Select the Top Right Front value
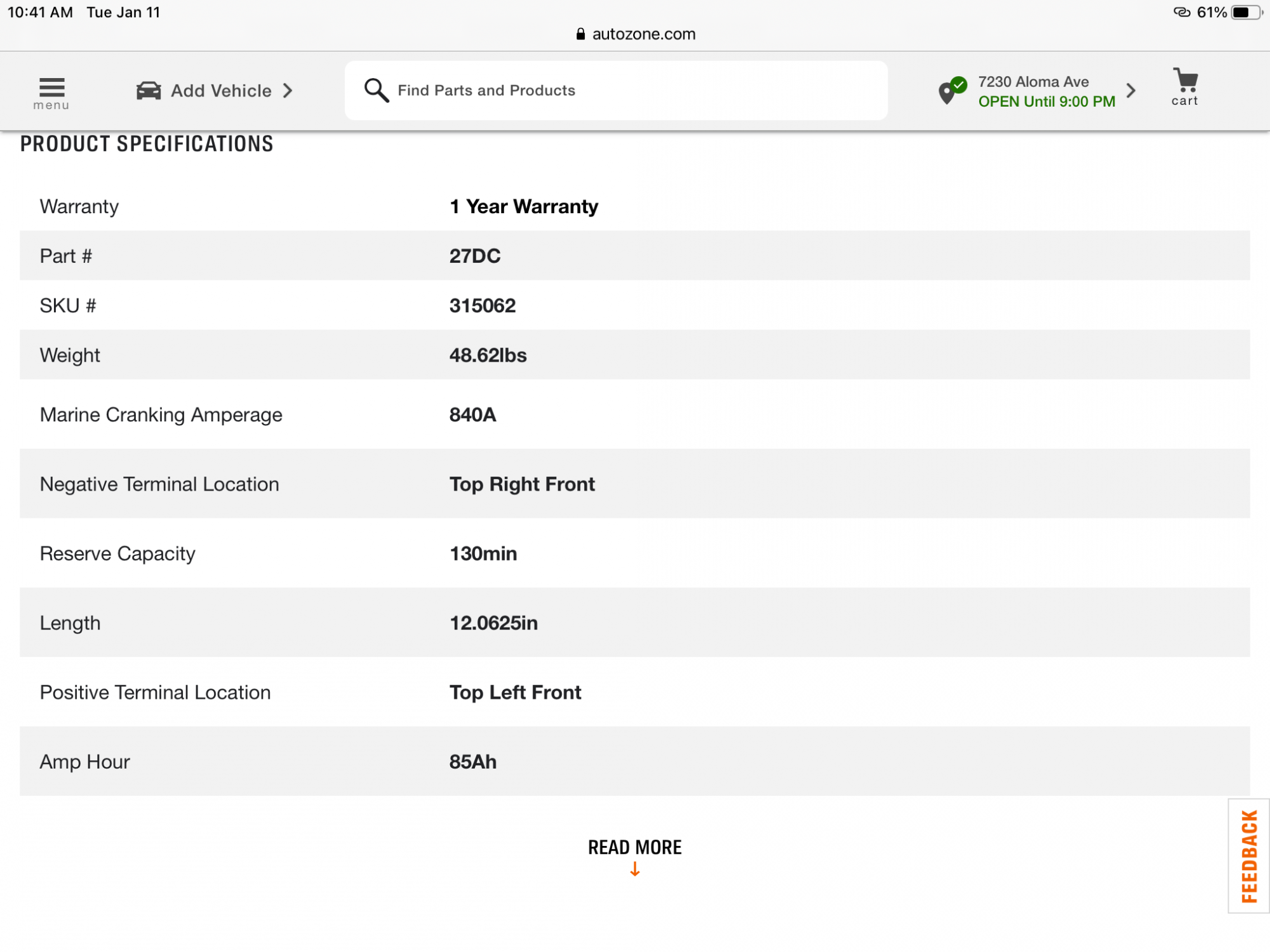1270x952 pixels. pyautogui.click(x=522, y=484)
